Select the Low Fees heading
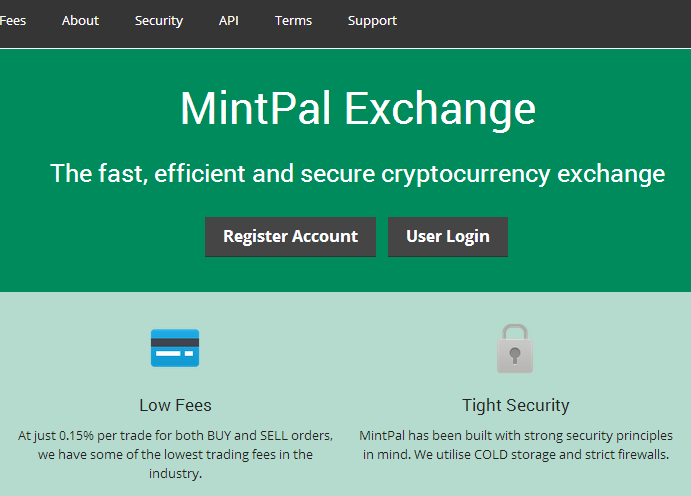The height and width of the screenshot is (496, 691). [175, 405]
